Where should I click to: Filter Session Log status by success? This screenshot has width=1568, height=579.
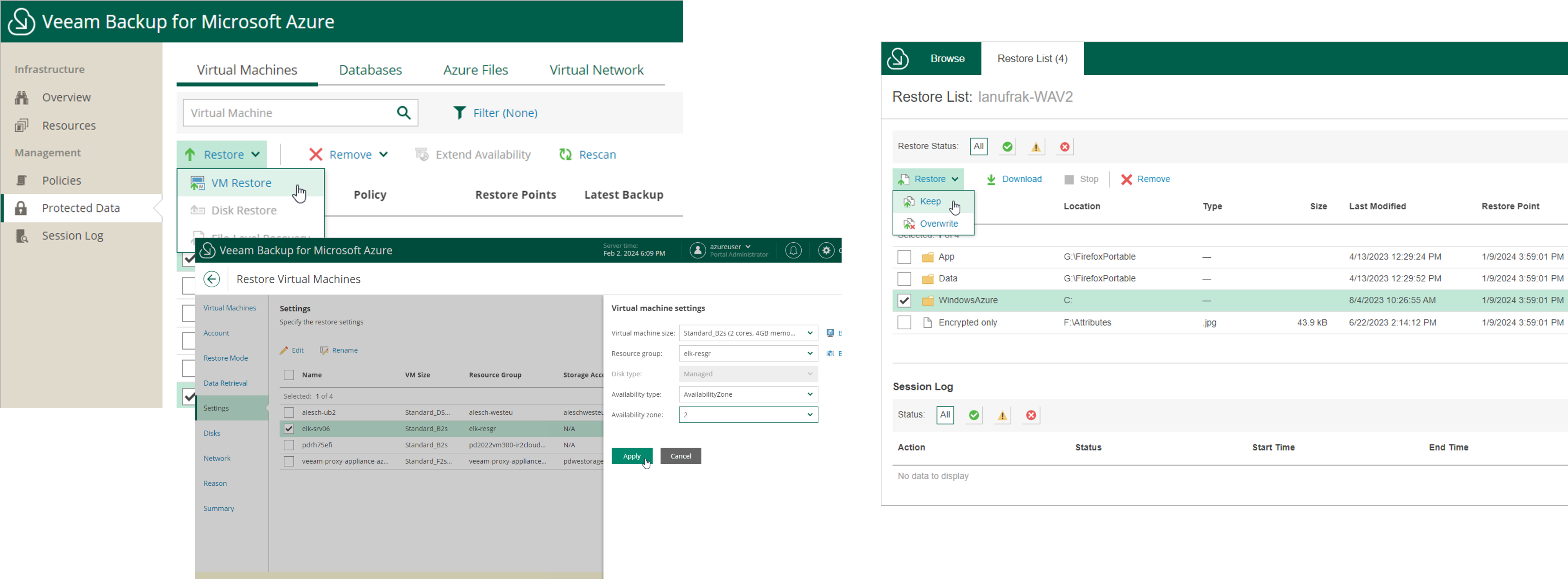tap(974, 415)
